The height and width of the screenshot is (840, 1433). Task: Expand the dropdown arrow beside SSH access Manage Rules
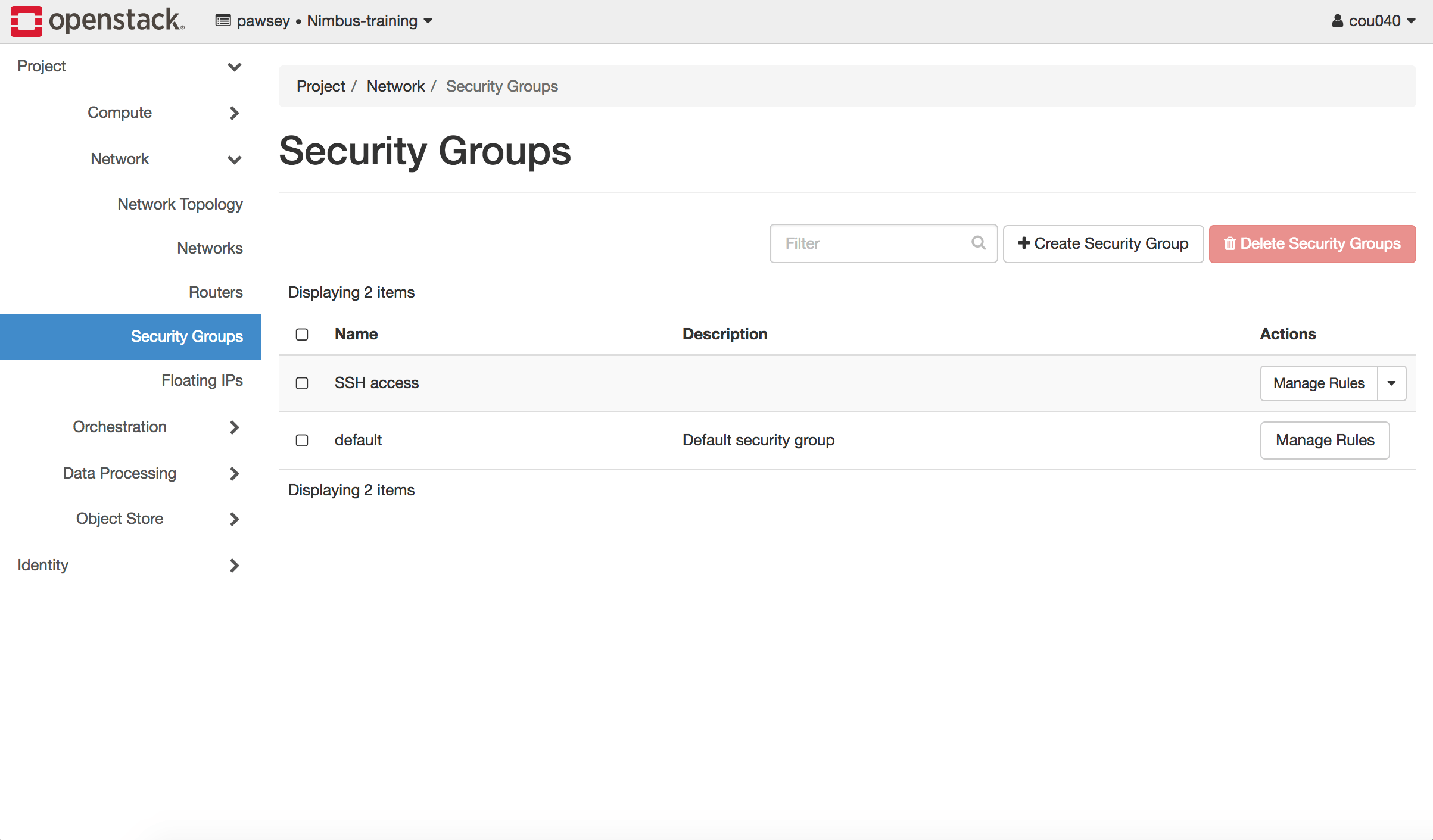point(1392,383)
